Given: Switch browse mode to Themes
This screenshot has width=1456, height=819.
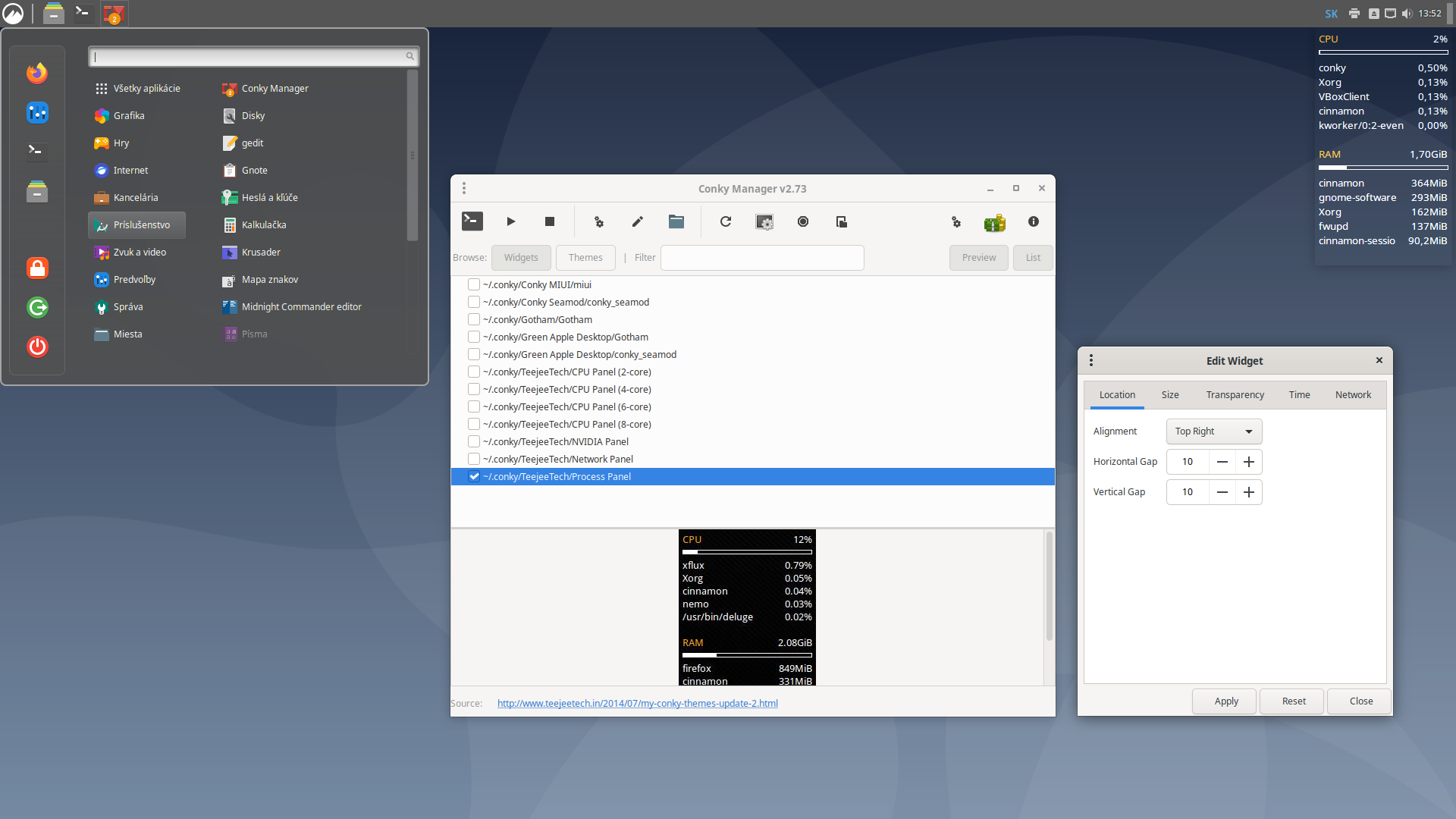Looking at the screenshot, I should (x=585, y=258).
